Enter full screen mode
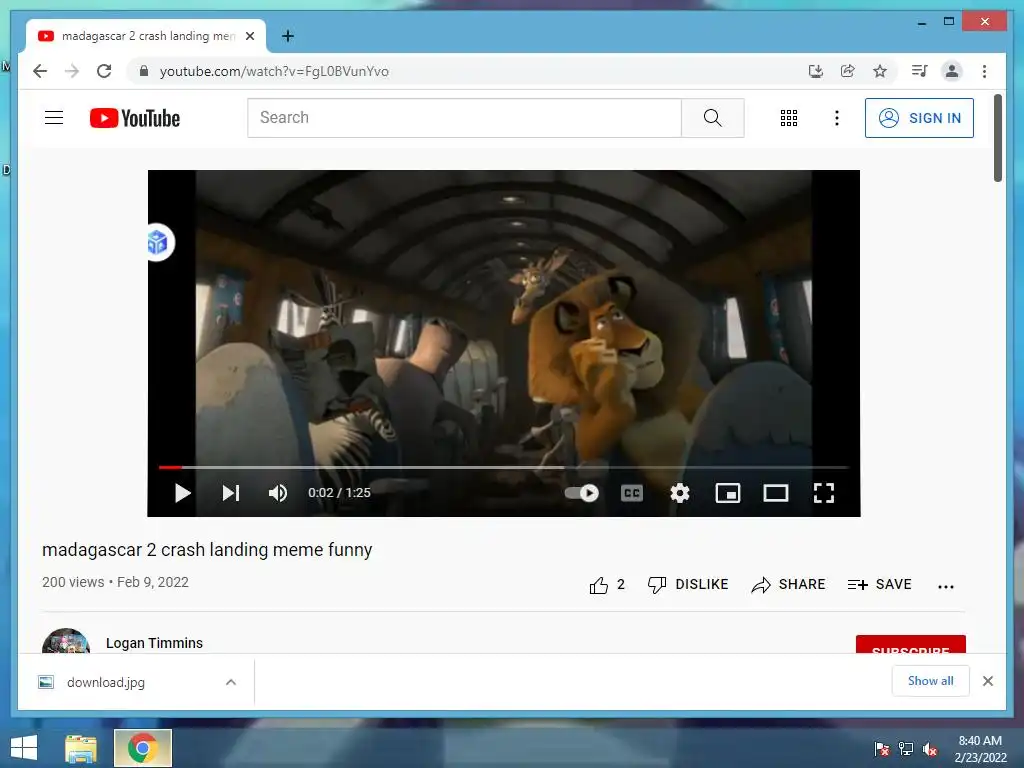 pos(824,493)
